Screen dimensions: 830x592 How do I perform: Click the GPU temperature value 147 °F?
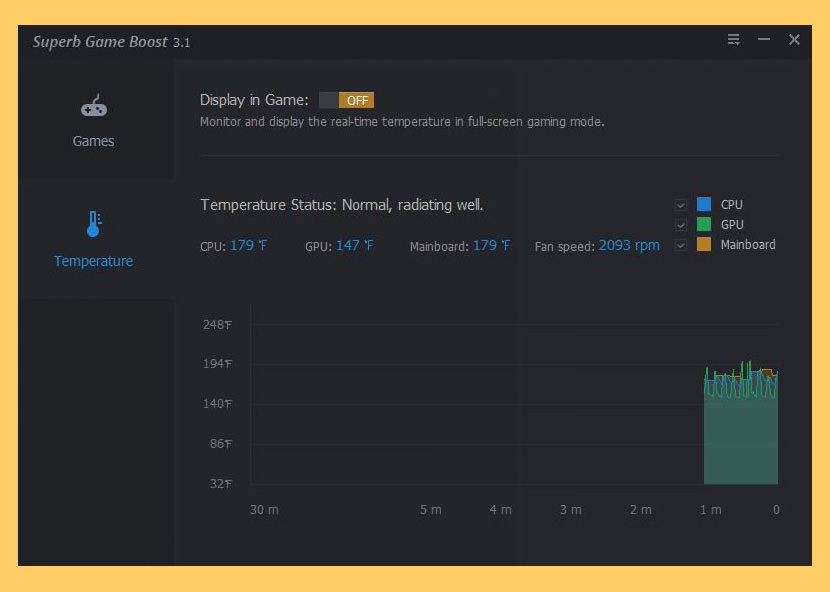(355, 246)
